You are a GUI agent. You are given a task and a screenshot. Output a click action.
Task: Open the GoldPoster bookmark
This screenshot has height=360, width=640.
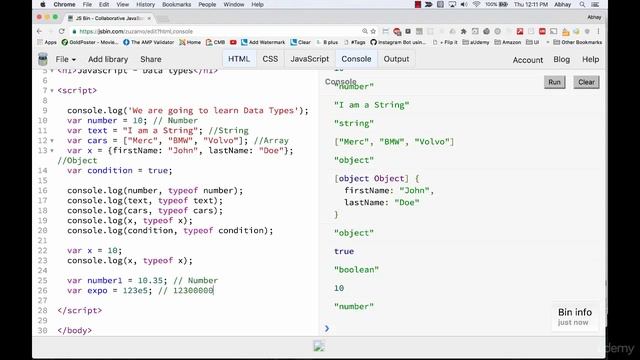coord(90,42)
